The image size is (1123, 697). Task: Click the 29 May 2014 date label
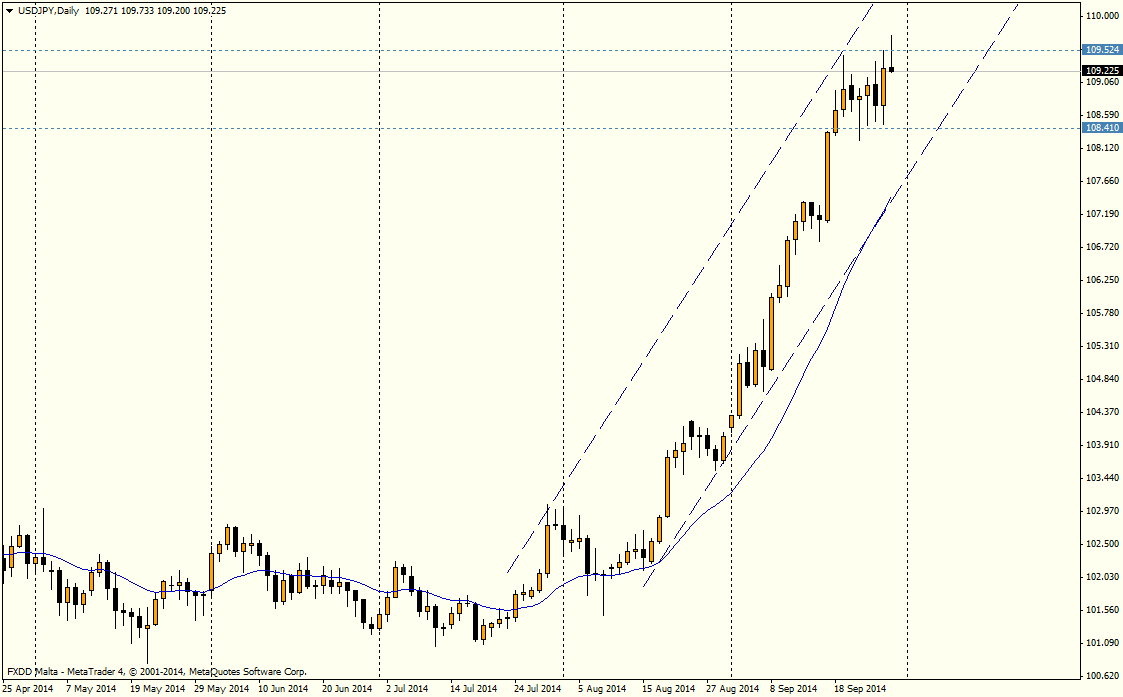221,689
